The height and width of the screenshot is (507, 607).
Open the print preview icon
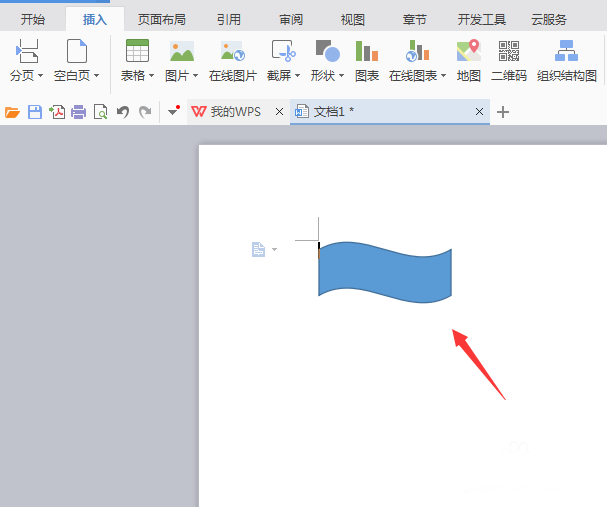[x=101, y=112]
